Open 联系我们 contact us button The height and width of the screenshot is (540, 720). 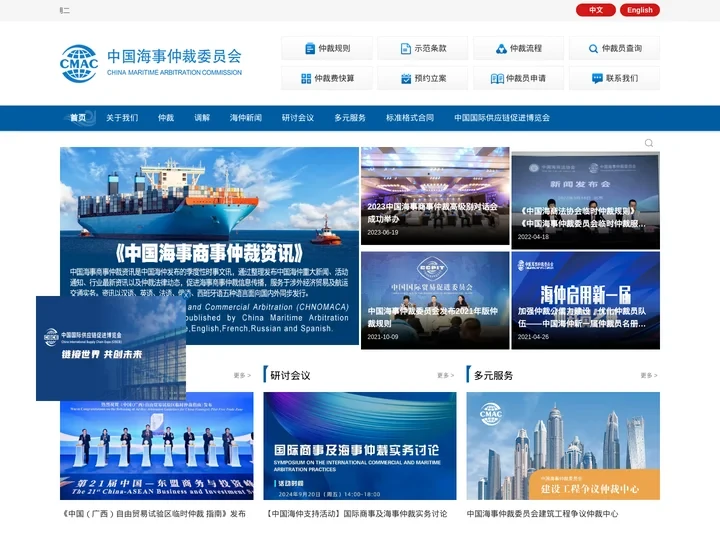point(614,78)
